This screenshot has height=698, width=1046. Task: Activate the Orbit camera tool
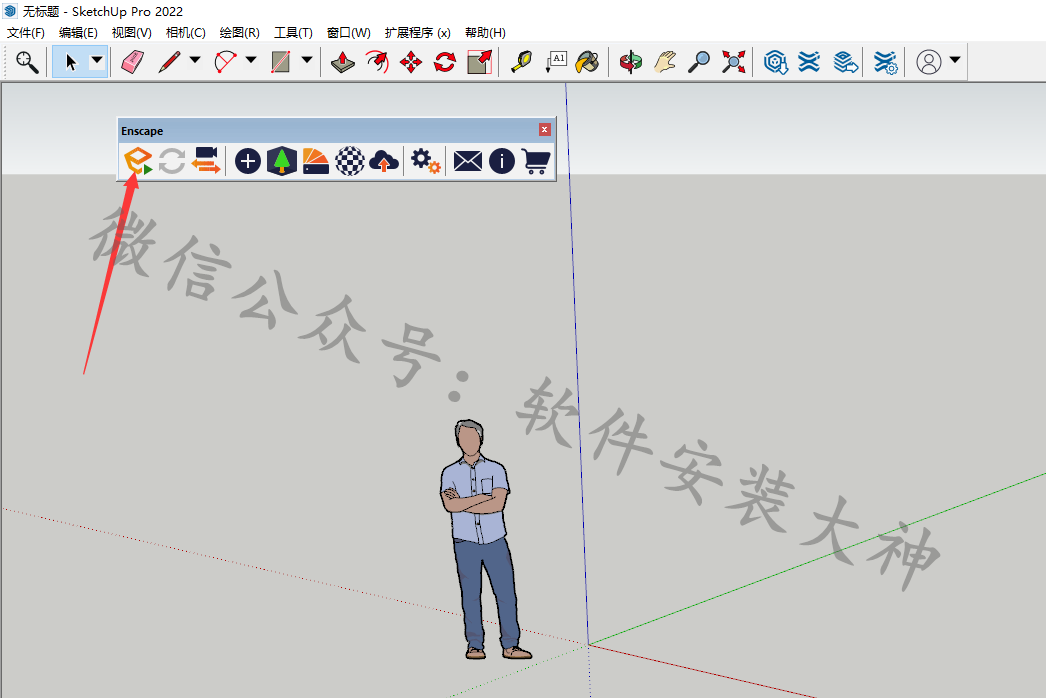(630, 62)
